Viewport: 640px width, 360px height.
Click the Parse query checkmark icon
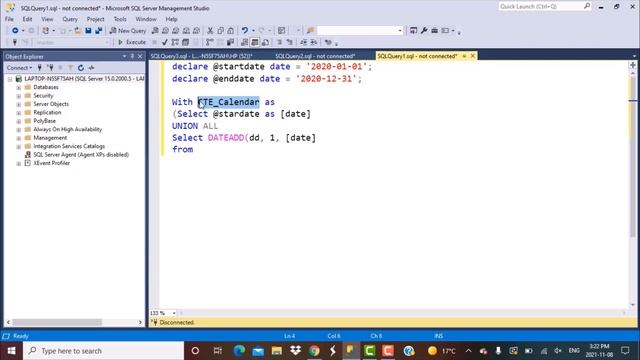point(164,42)
